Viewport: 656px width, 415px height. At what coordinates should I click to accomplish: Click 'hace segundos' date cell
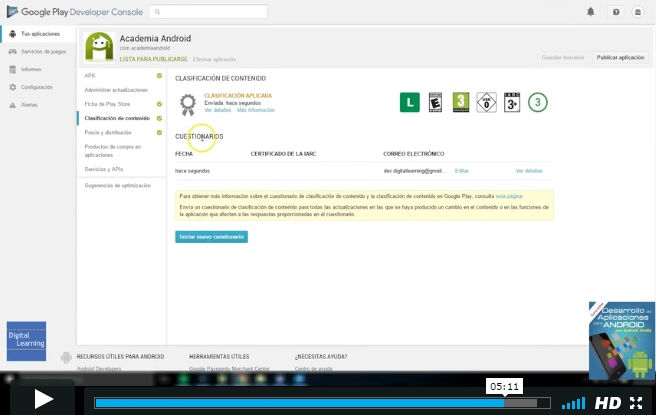point(192,171)
